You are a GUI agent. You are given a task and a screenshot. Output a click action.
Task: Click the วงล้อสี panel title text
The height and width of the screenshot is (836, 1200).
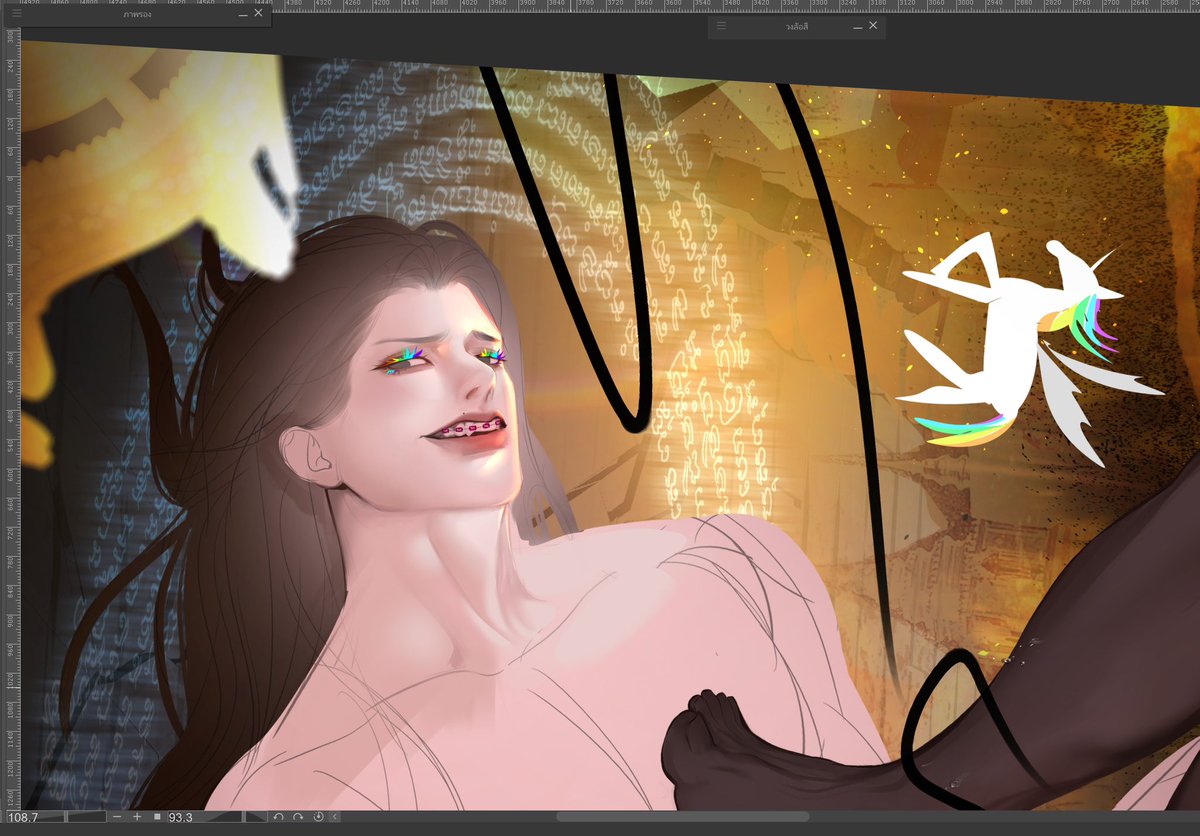797,26
